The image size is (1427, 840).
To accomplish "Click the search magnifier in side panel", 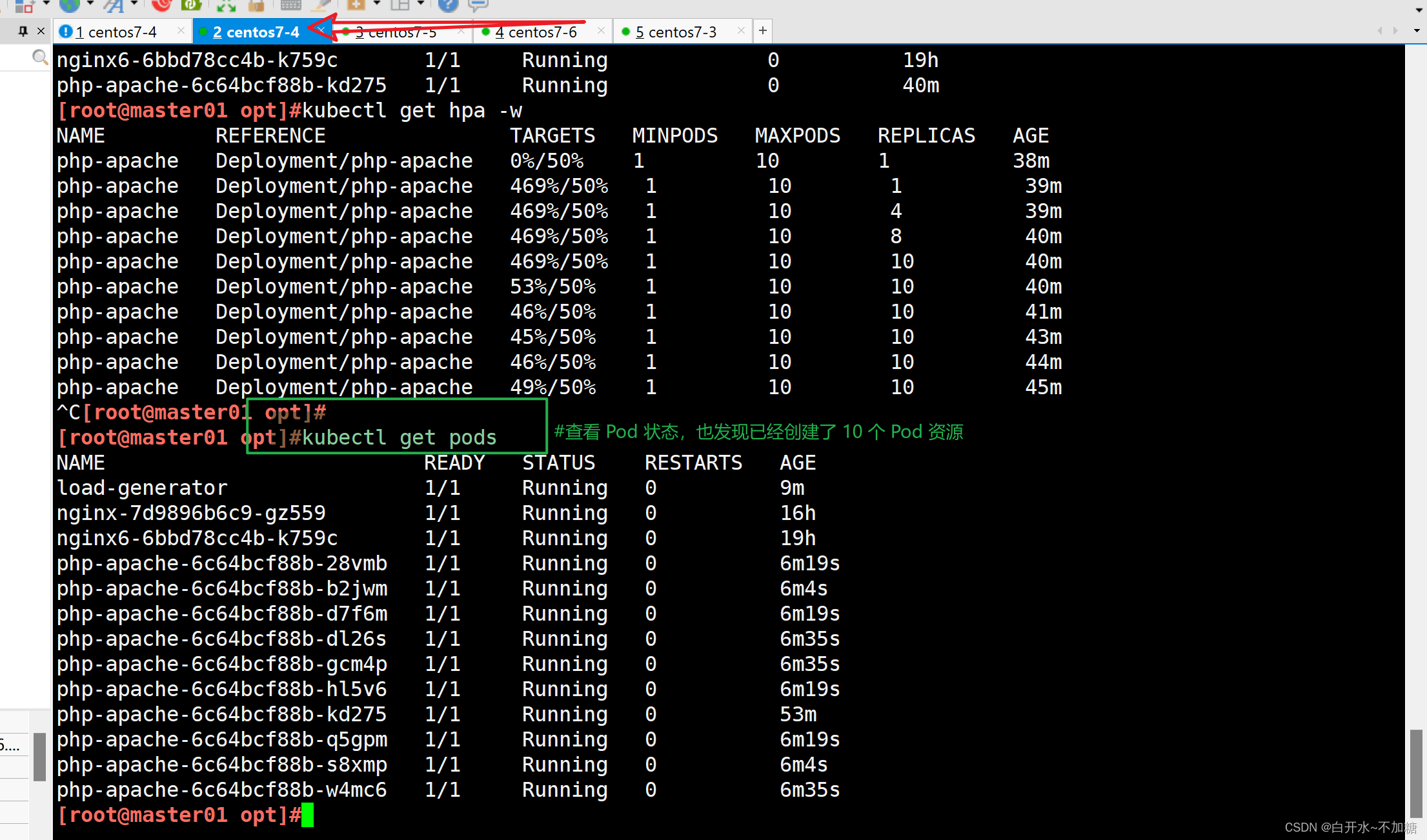I will 40,57.
